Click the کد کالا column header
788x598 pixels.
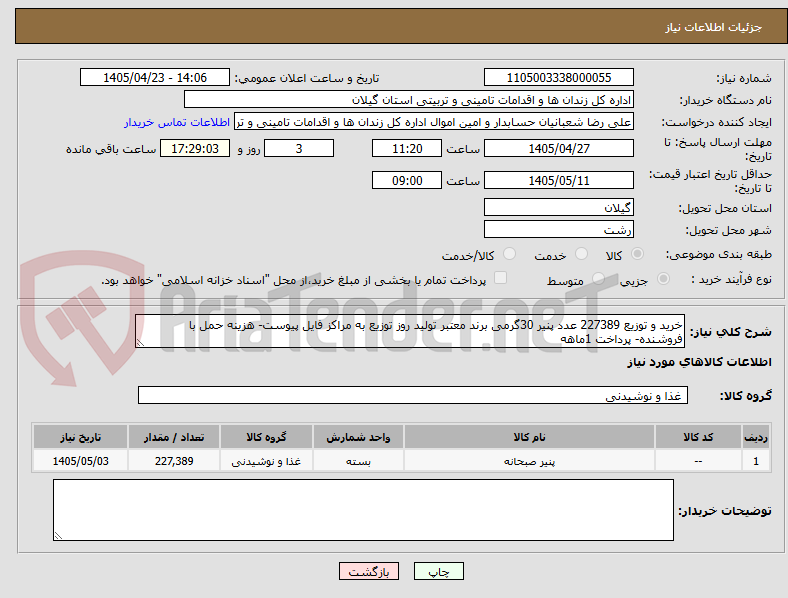tap(698, 437)
